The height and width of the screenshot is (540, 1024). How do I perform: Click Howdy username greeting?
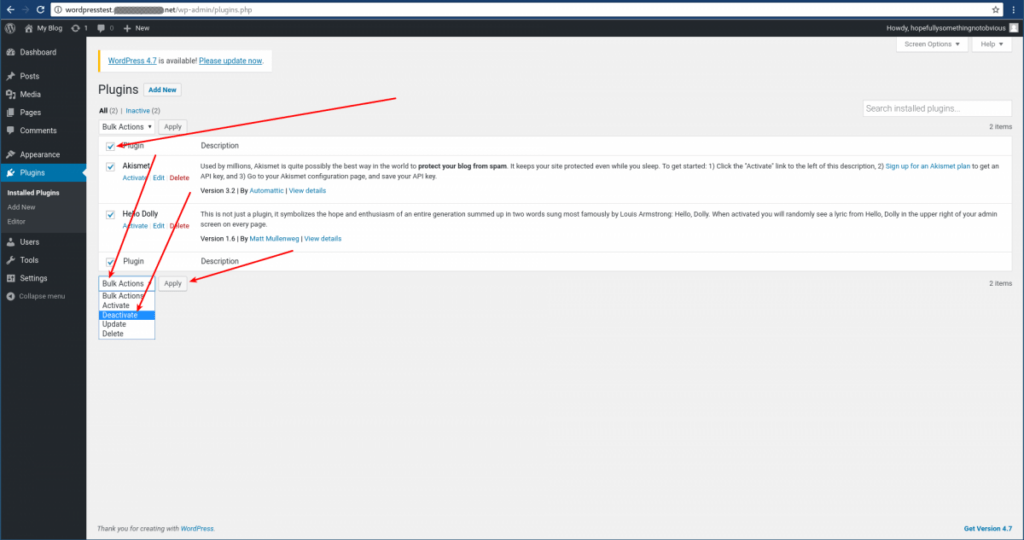click(x=946, y=28)
